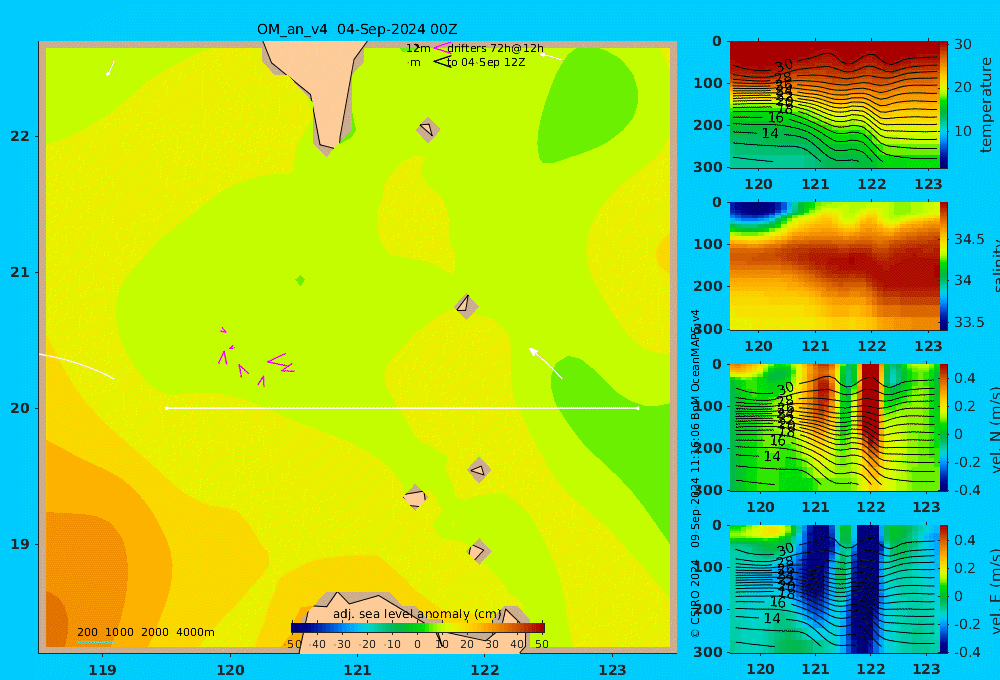The image size is (1000, 680).
Task: Click the island marker near 19.5N 122E
Action: pyautogui.click(x=479, y=470)
